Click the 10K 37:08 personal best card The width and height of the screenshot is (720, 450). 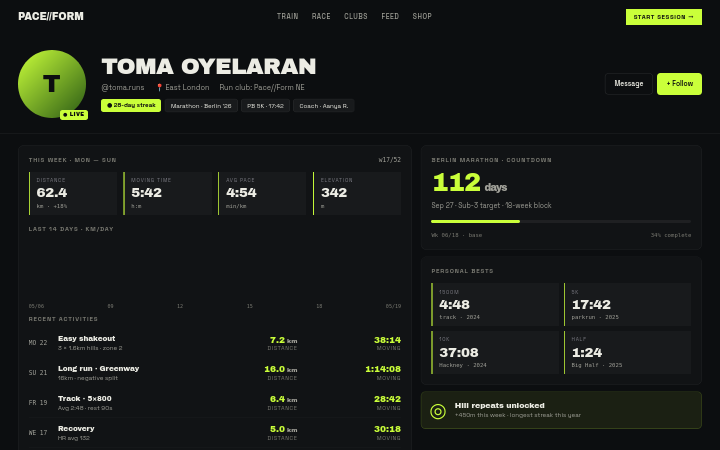tap(495, 352)
